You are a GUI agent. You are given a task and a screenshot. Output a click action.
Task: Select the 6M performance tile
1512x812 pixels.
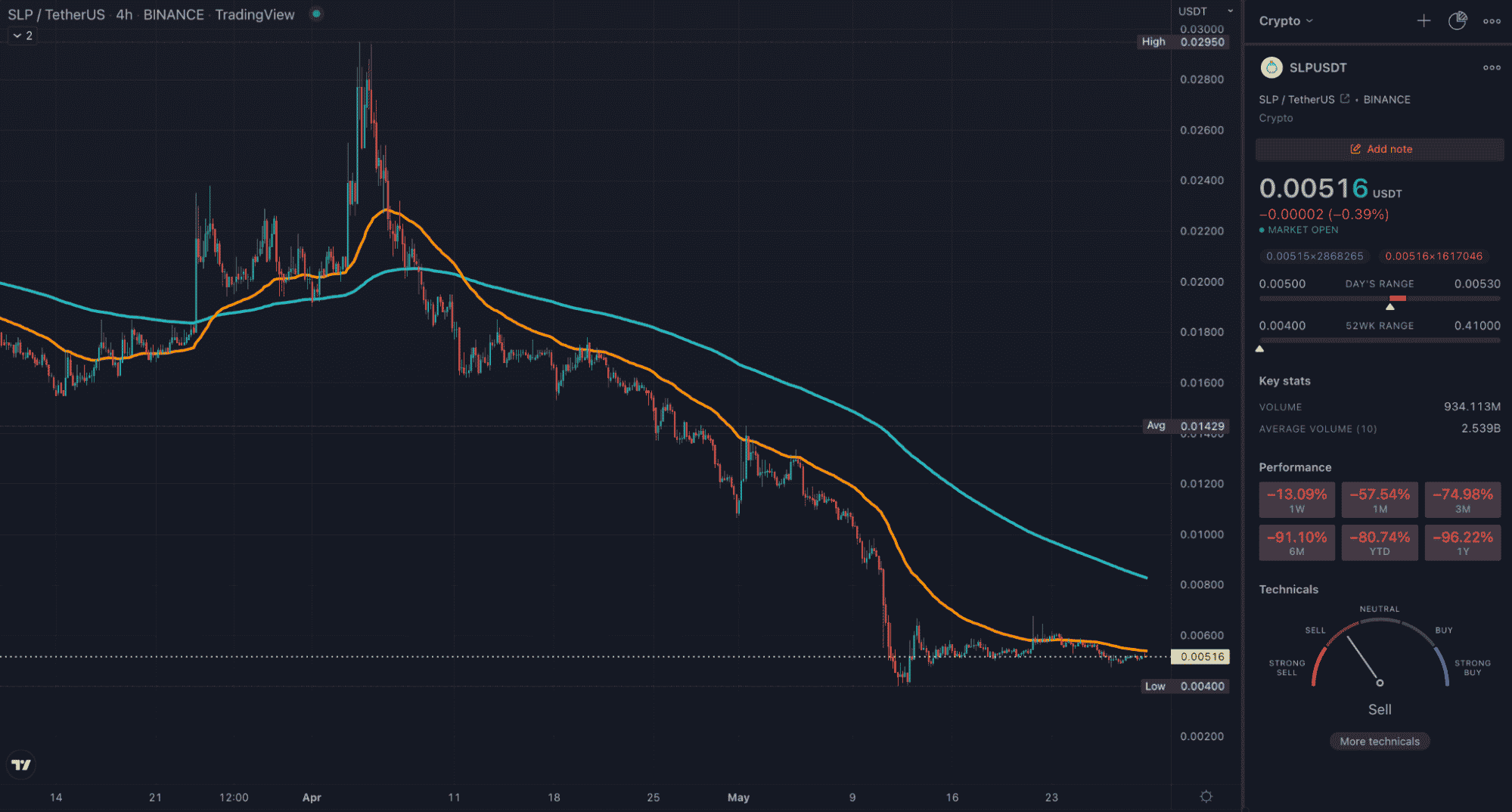1296,543
